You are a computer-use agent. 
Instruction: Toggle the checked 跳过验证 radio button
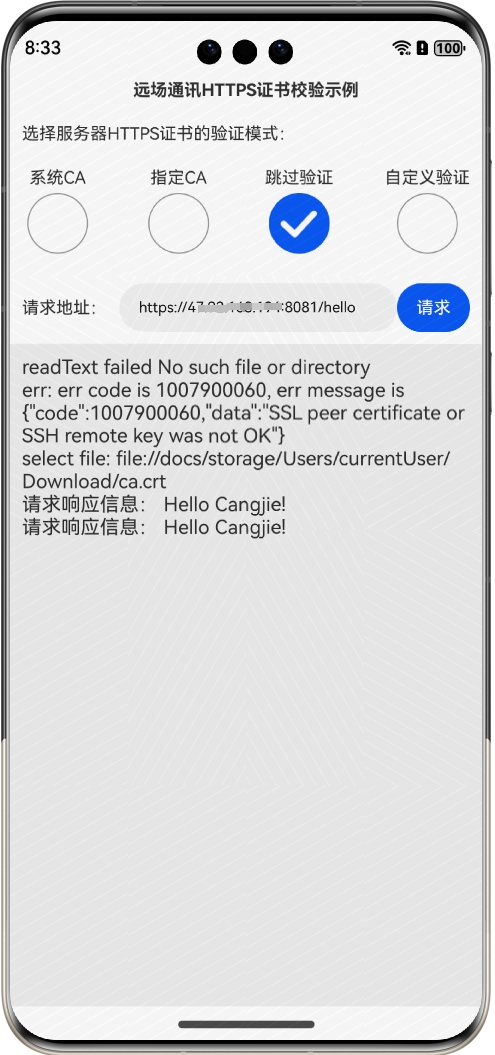pos(299,223)
